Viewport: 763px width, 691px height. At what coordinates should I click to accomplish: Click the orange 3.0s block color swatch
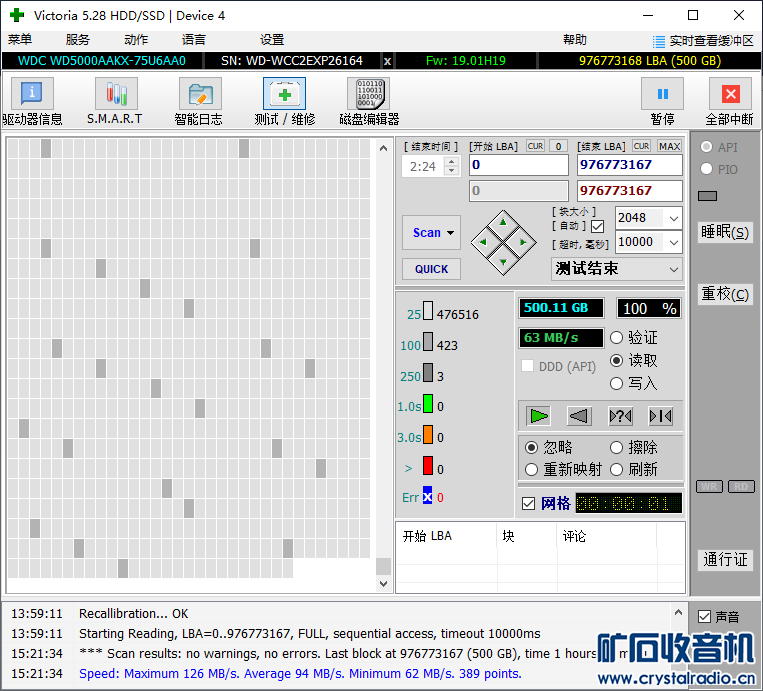tap(428, 435)
